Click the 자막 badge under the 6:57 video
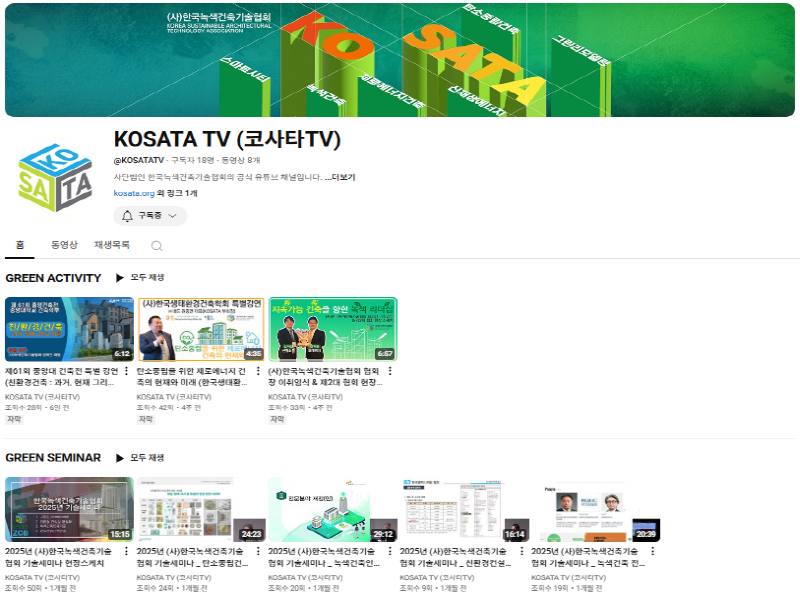 tap(277, 419)
